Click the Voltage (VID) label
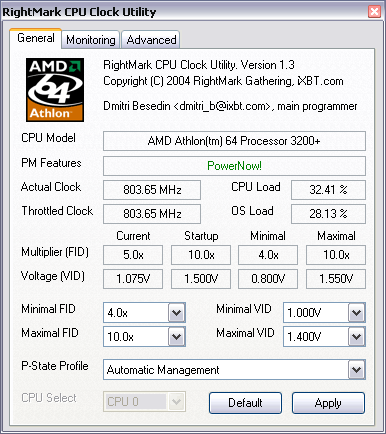 click(53, 276)
